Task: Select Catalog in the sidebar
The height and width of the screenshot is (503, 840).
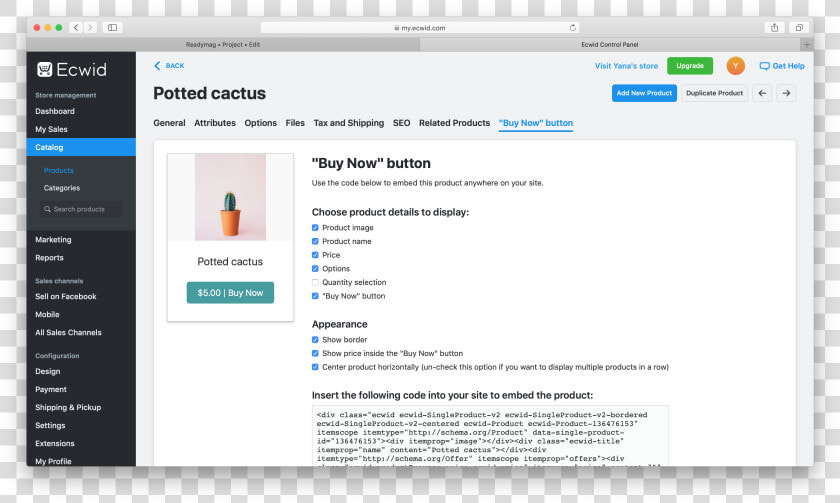Action: (81, 147)
